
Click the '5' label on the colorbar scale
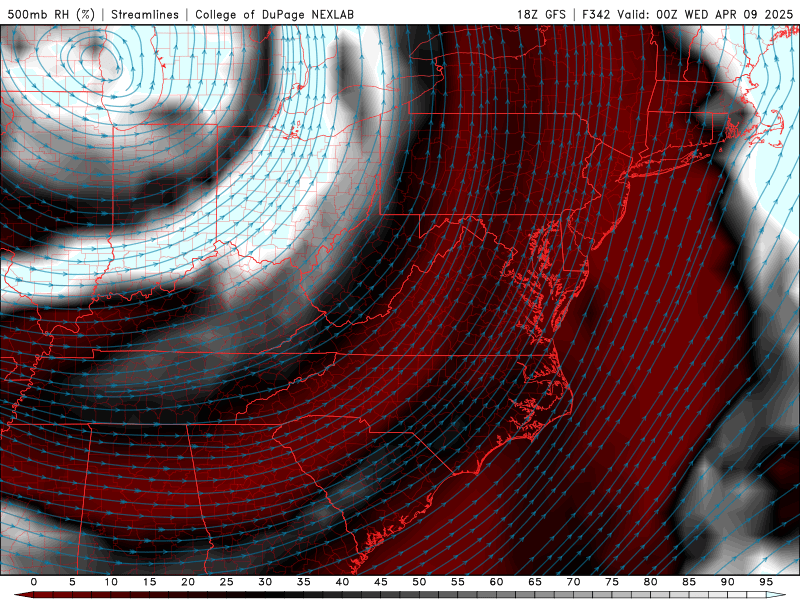pyautogui.click(x=72, y=582)
